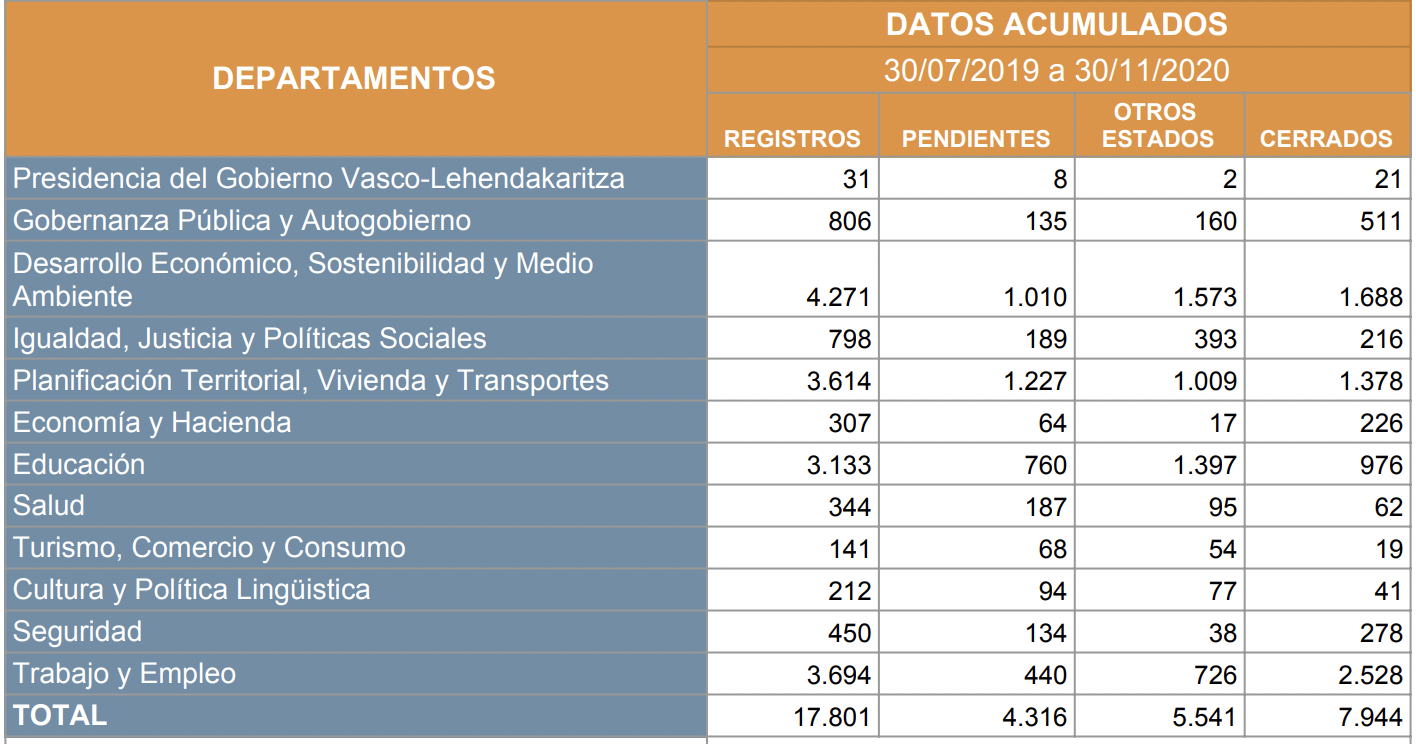The width and height of the screenshot is (1416, 744).
Task: Click the Trabajo y Empleo row label
Action: [124, 674]
